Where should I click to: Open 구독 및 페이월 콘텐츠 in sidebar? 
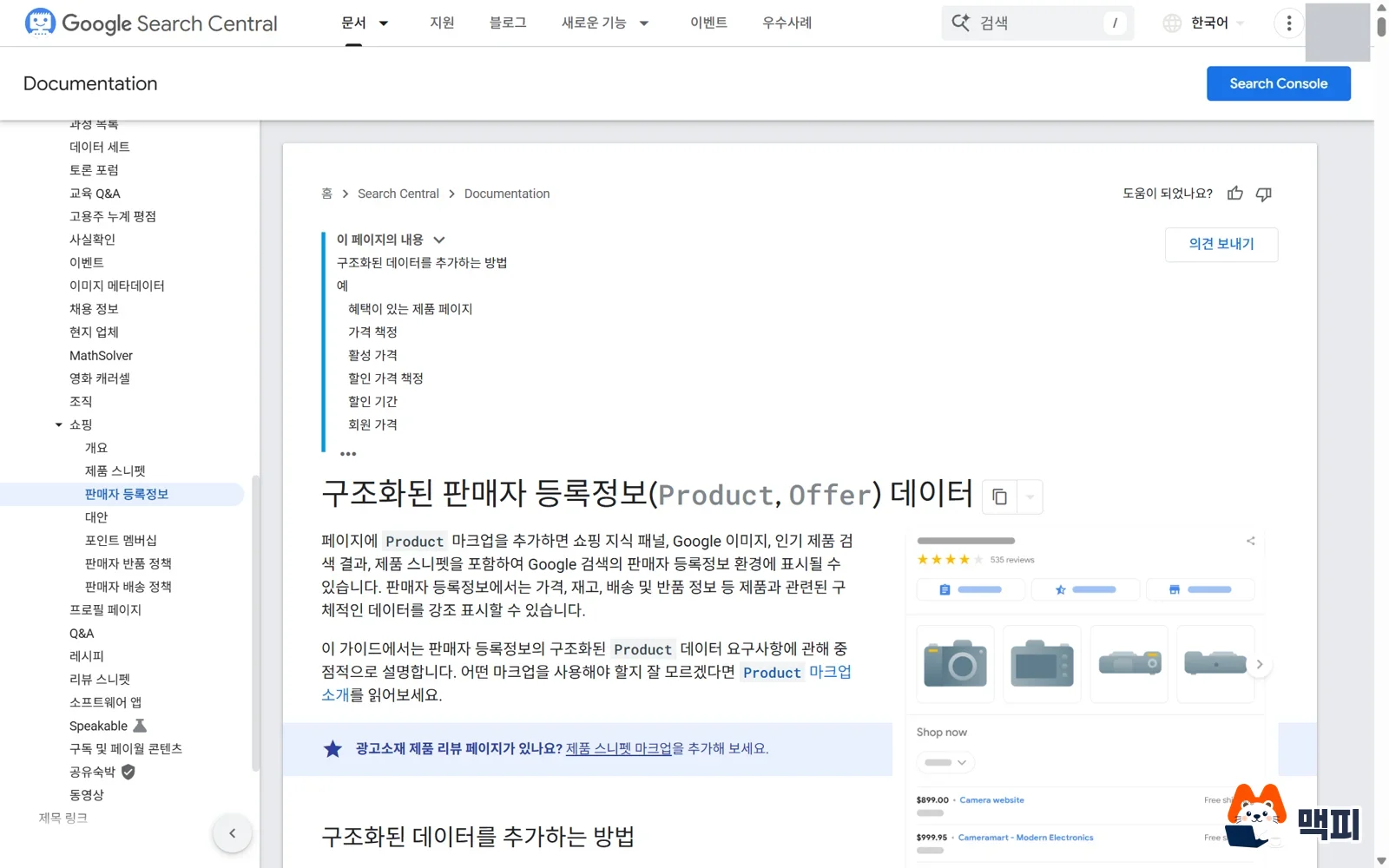pos(126,748)
